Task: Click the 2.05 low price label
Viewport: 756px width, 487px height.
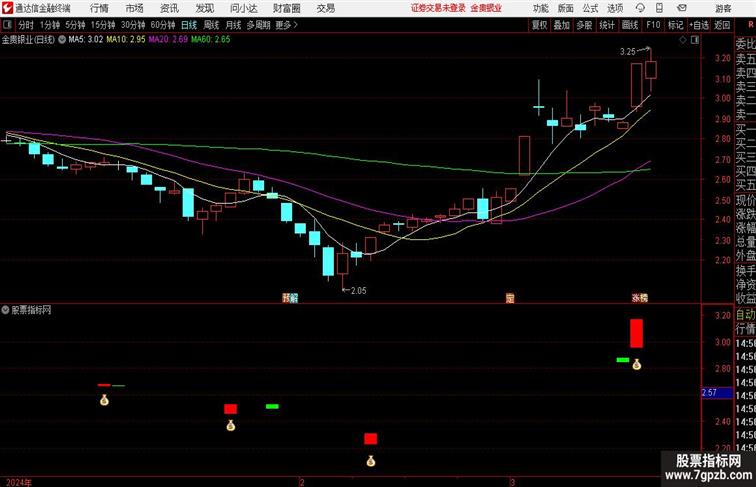Action: [x=359, y=291]
